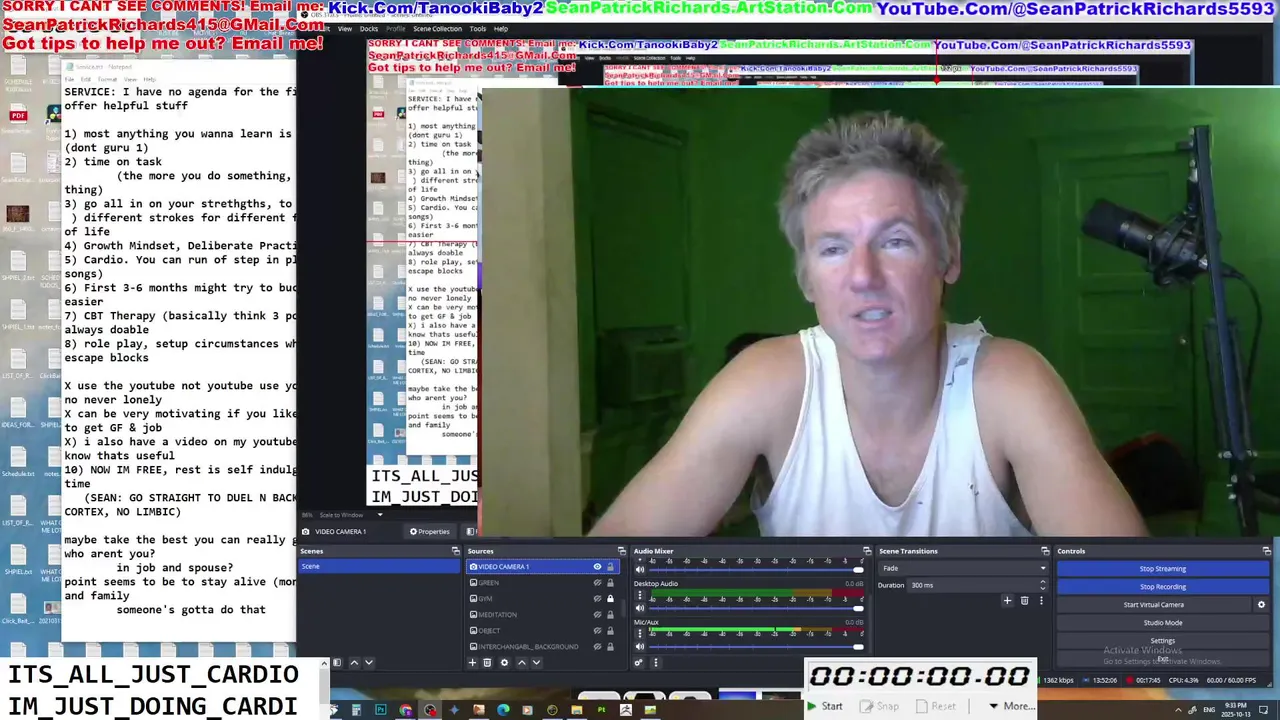Undock the Scene Transitions panel

1045,551
